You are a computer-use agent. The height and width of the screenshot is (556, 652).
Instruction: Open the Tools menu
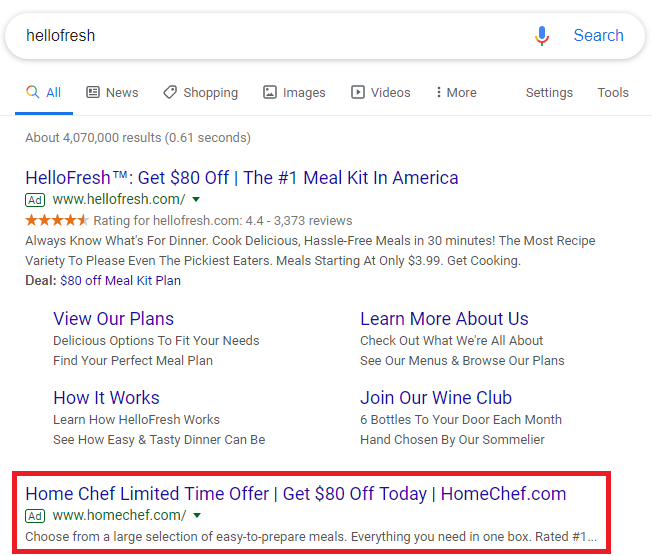pyautogui.click(x=613, y=92)
